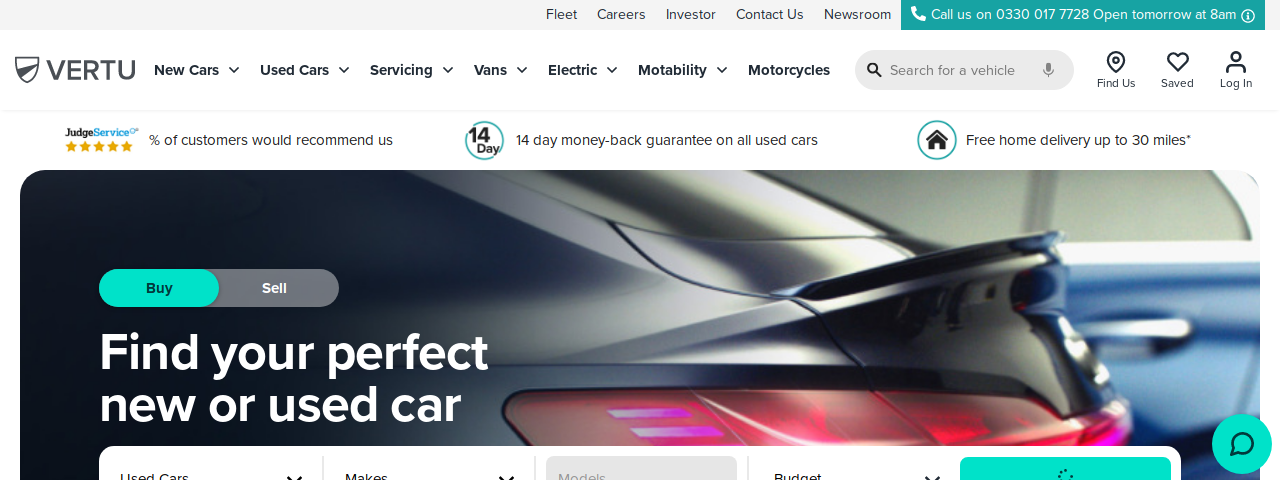
Task: Open the Vans navigation menu
Action: tap(501, 70)
